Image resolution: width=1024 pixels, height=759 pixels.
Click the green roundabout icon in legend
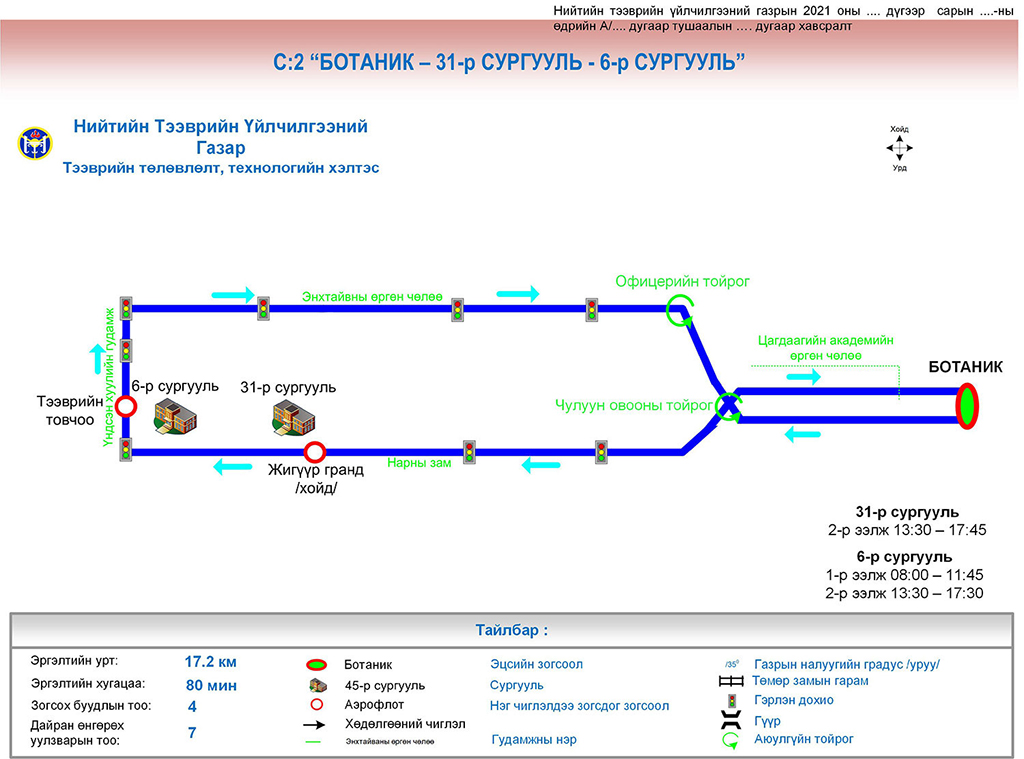point(732,740)
